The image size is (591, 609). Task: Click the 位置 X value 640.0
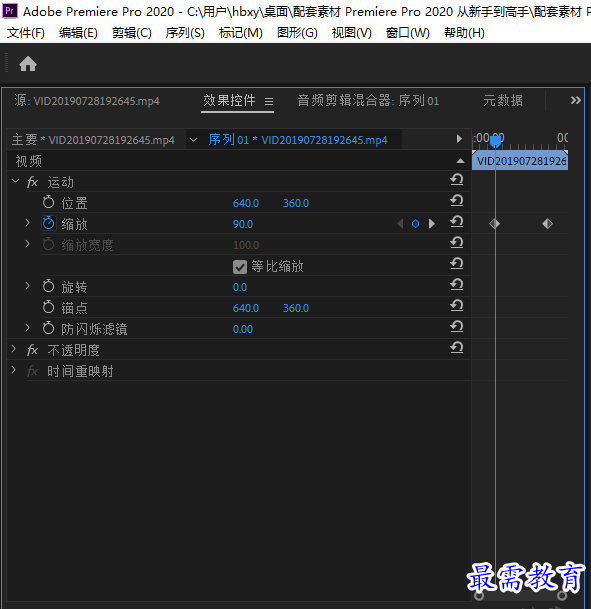[246, 203]
